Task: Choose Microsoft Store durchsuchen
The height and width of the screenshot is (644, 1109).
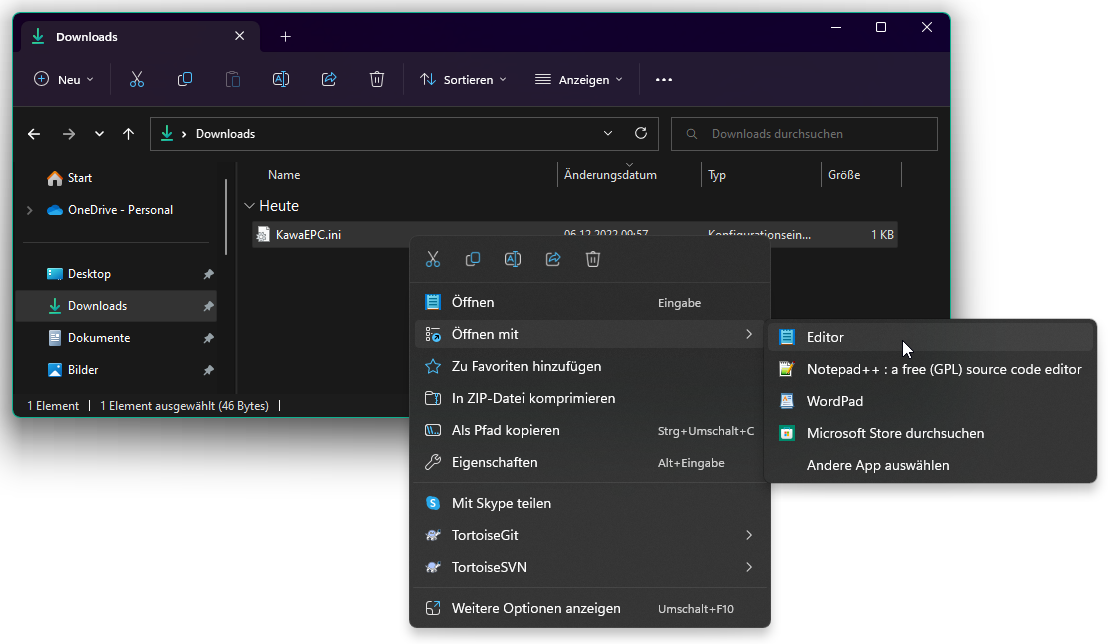Action: point(931,433)
